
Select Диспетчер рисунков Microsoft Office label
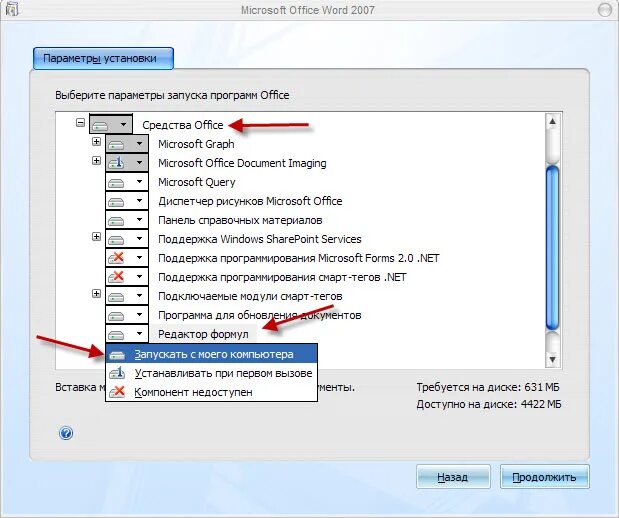(x=250, y=201)
